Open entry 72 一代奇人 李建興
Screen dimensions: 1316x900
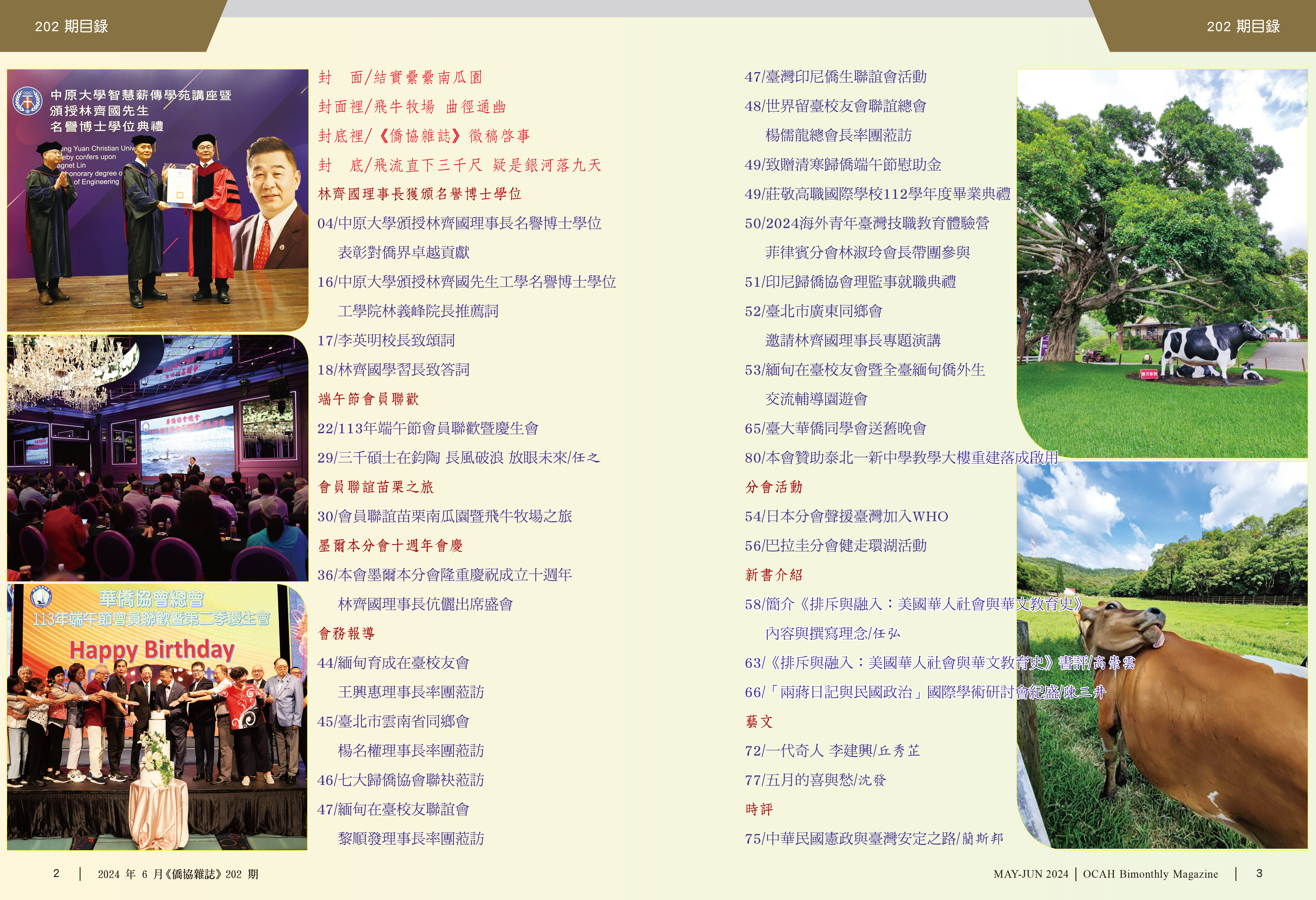point(832,751)
